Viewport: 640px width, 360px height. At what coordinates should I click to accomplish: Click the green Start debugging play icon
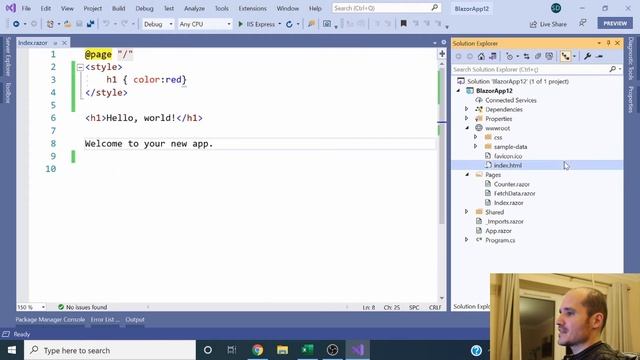(x=240, y=24)
